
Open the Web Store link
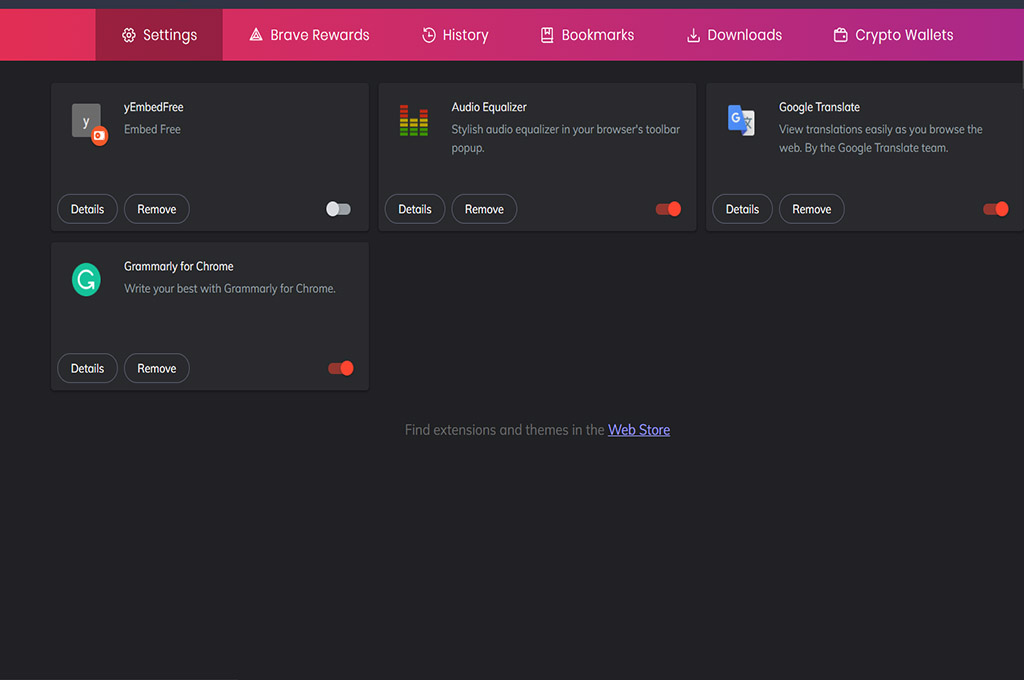639,430
